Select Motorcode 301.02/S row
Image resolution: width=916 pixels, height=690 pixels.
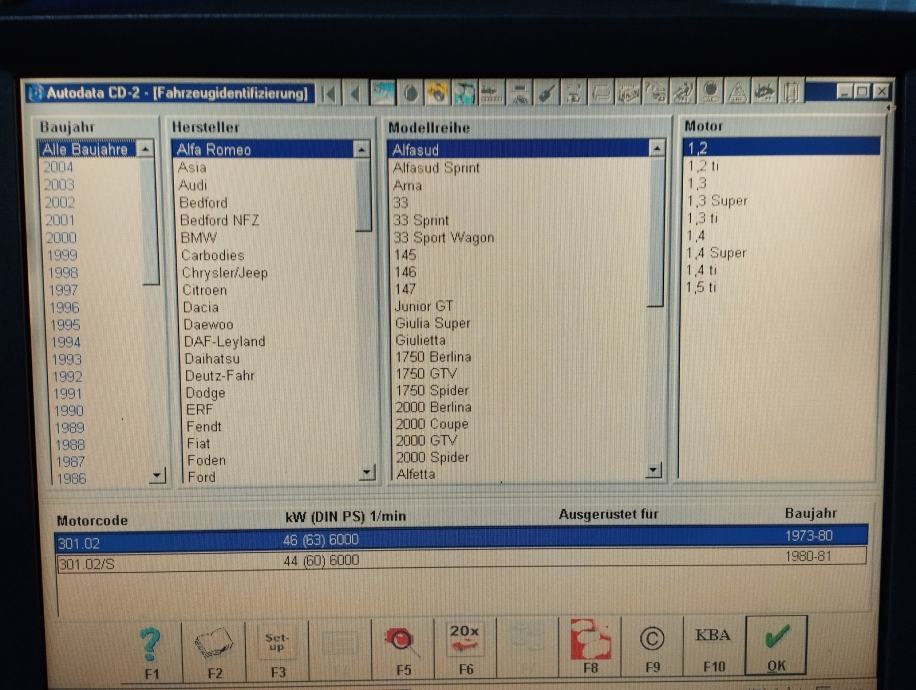461,561
